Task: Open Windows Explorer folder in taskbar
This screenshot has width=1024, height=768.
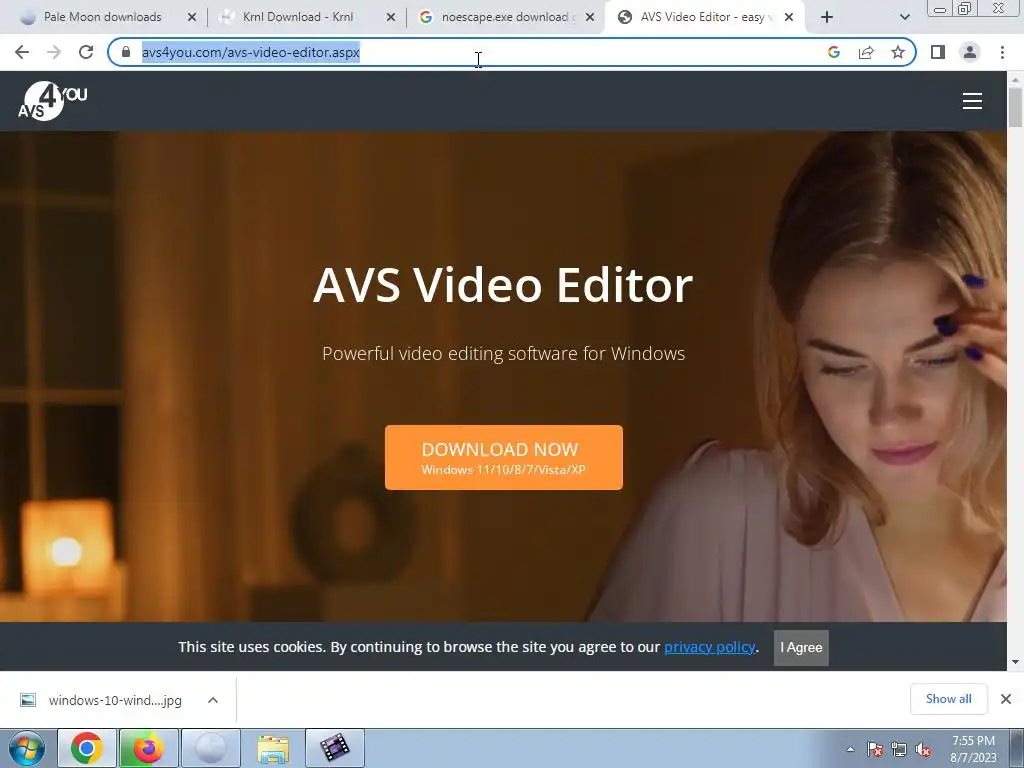Action: [x=273, y=748]
